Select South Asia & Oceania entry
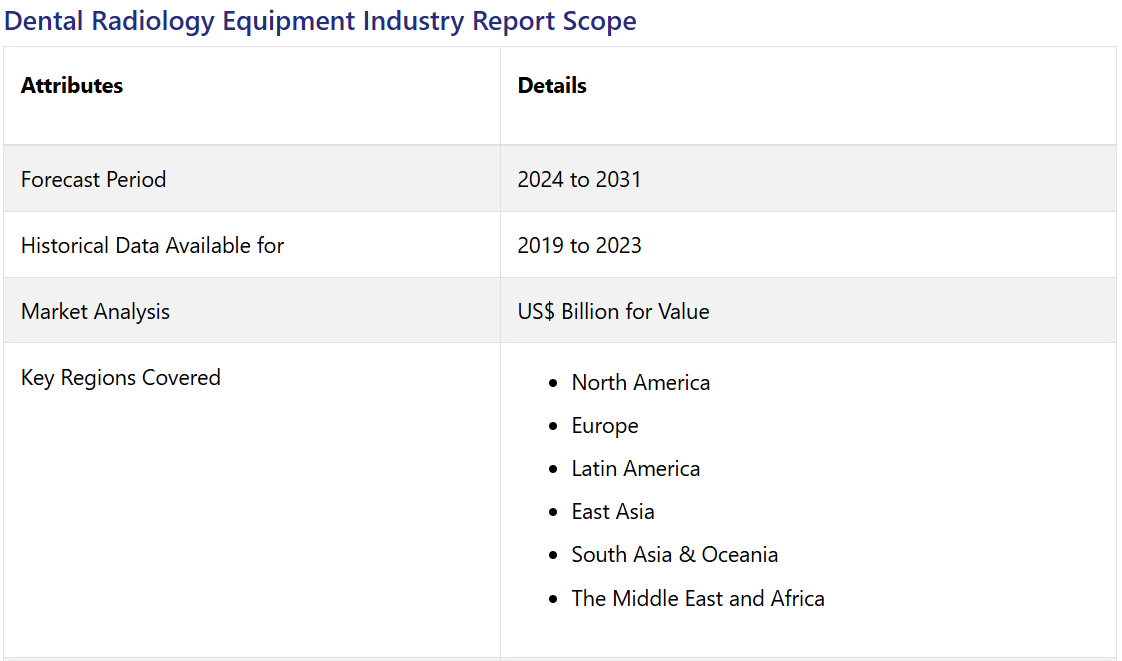 click(674, 555)
